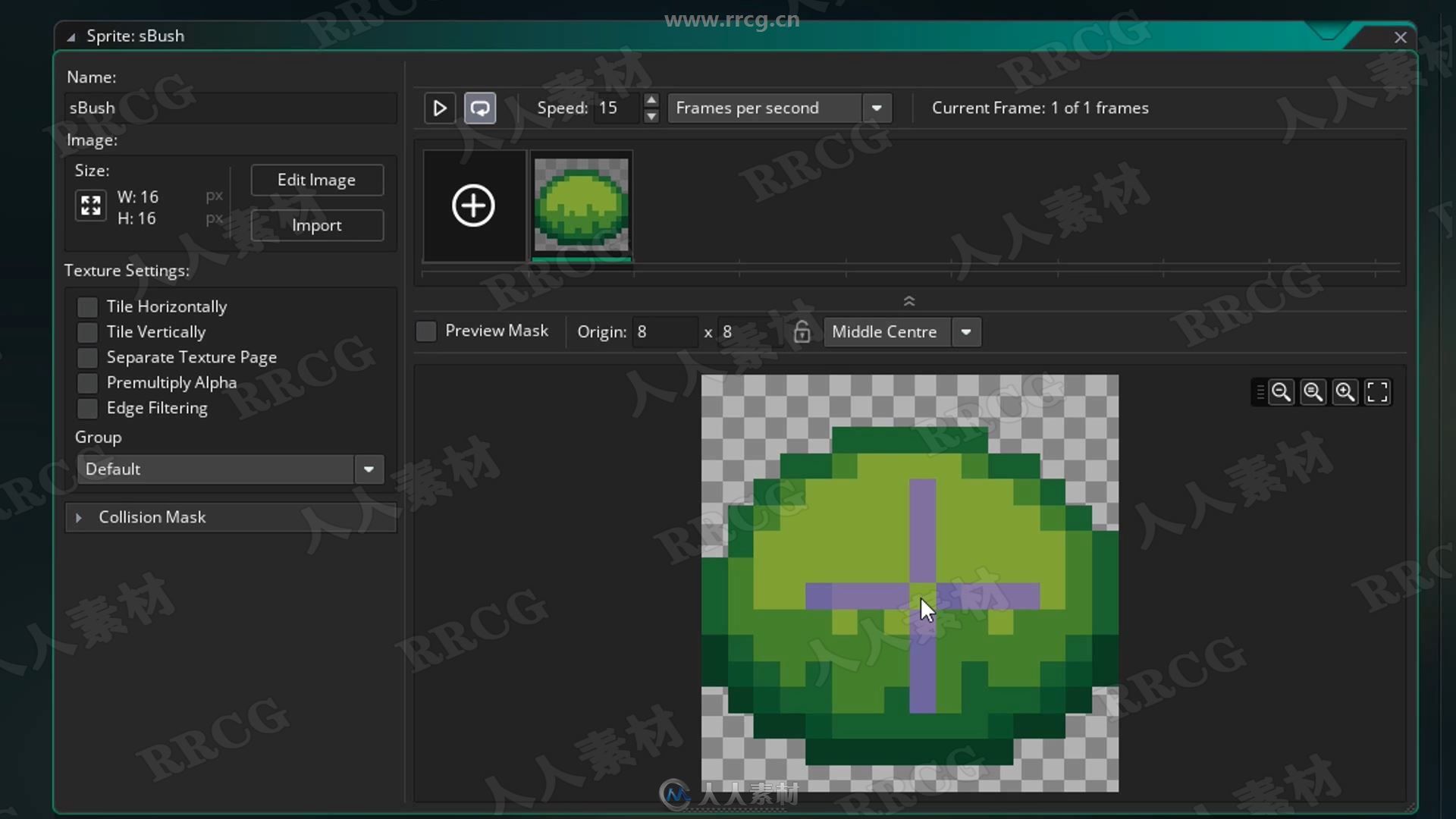
Task: Click the Add new frame button
Action: click(x=474, y=206)
